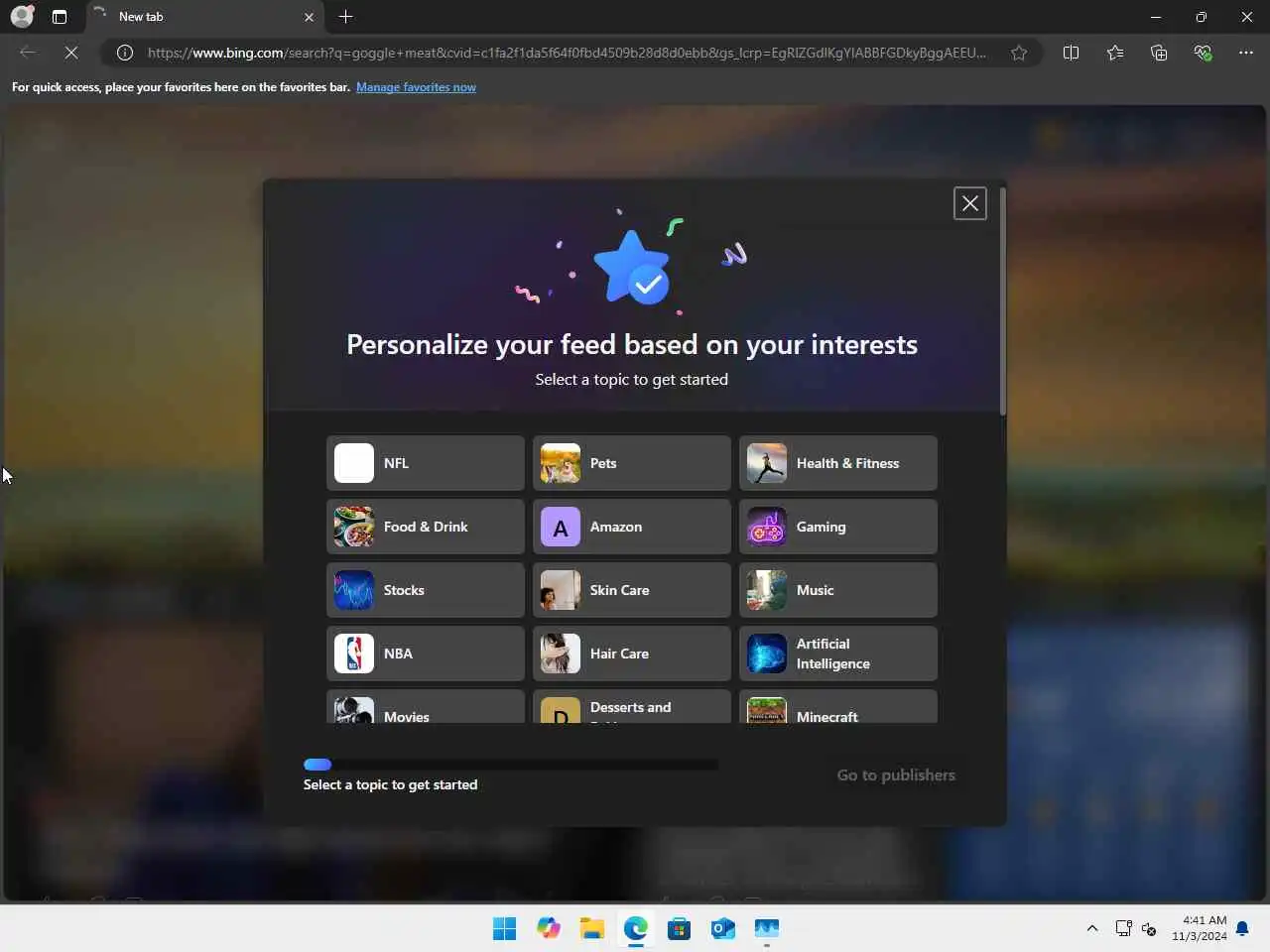This screenshot has width=1270, height=952.
Task: Switch to the New tab tab
Action: tap(204, 17)
